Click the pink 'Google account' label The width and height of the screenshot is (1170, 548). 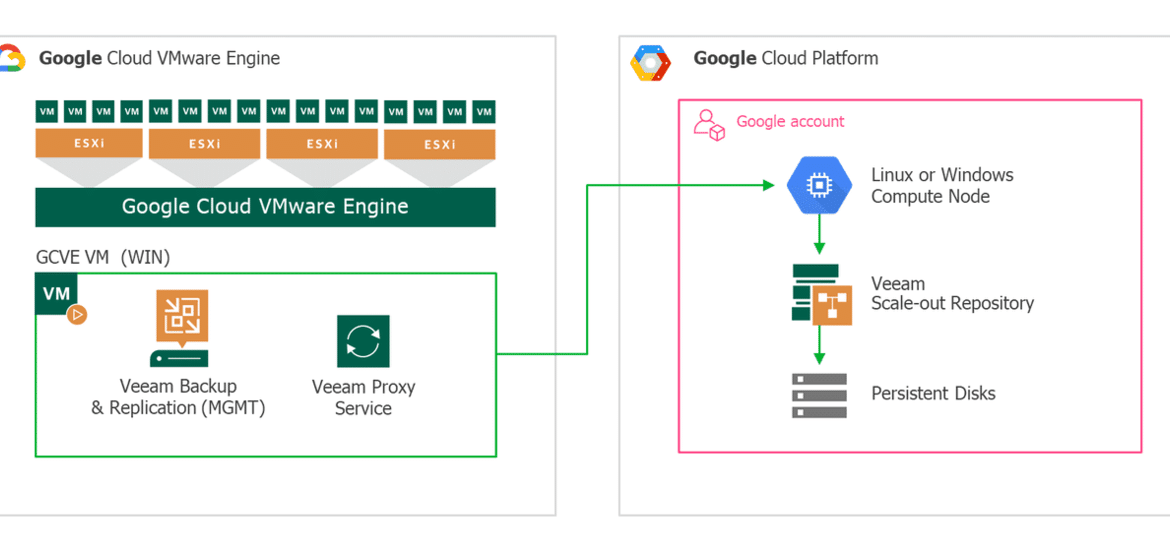coord(790,121)
